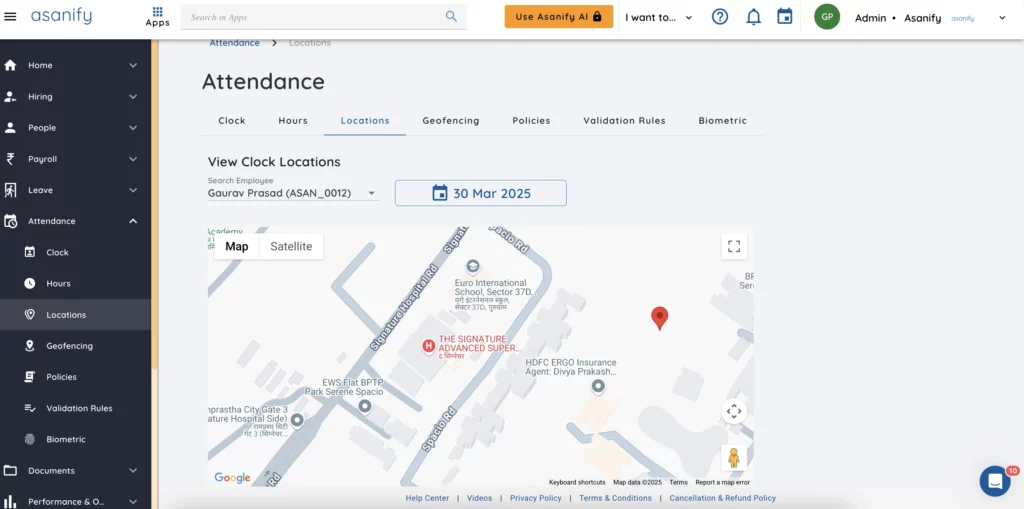Click the Euro International School map marker
This screenshot has height=509, width=1024.
[x=472, y=266]
